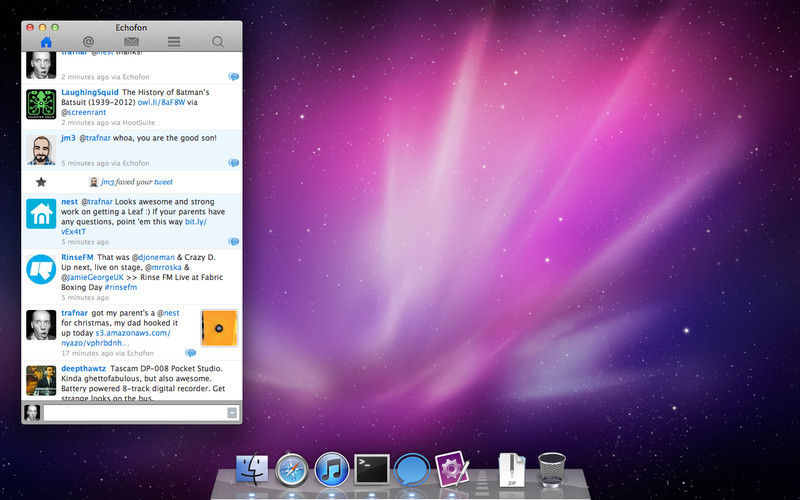Launch Safari from the Dock

point(292,470)
